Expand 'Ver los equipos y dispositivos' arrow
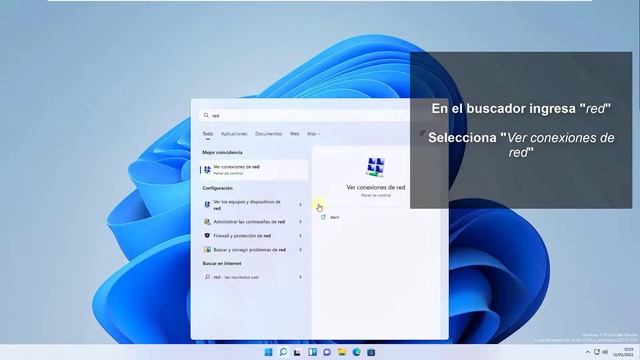This screenshot has height=360, width=640. tap(300, 205)
